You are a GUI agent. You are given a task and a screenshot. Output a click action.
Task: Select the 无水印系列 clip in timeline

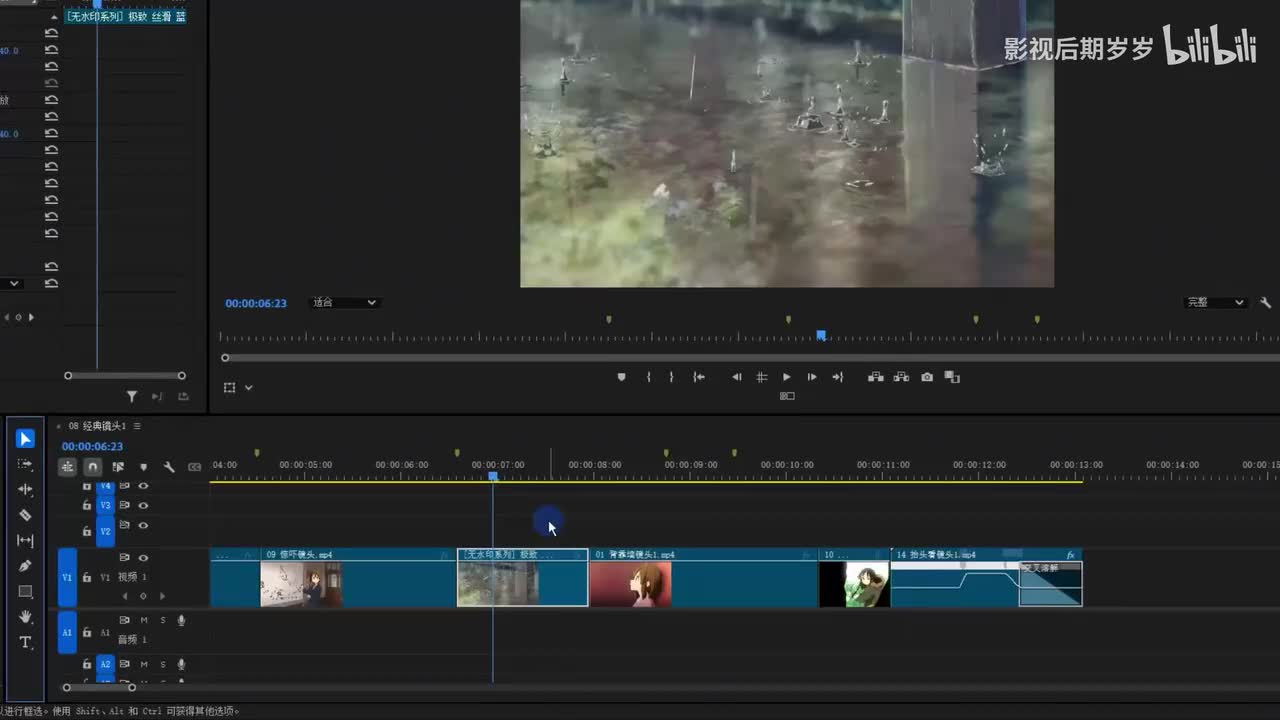click(x=522, y=577)
